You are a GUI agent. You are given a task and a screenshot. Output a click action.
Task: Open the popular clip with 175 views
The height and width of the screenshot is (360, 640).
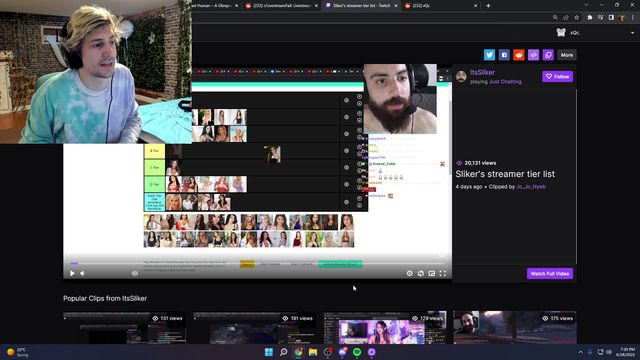pyautogui.click(x=515, y=328)
